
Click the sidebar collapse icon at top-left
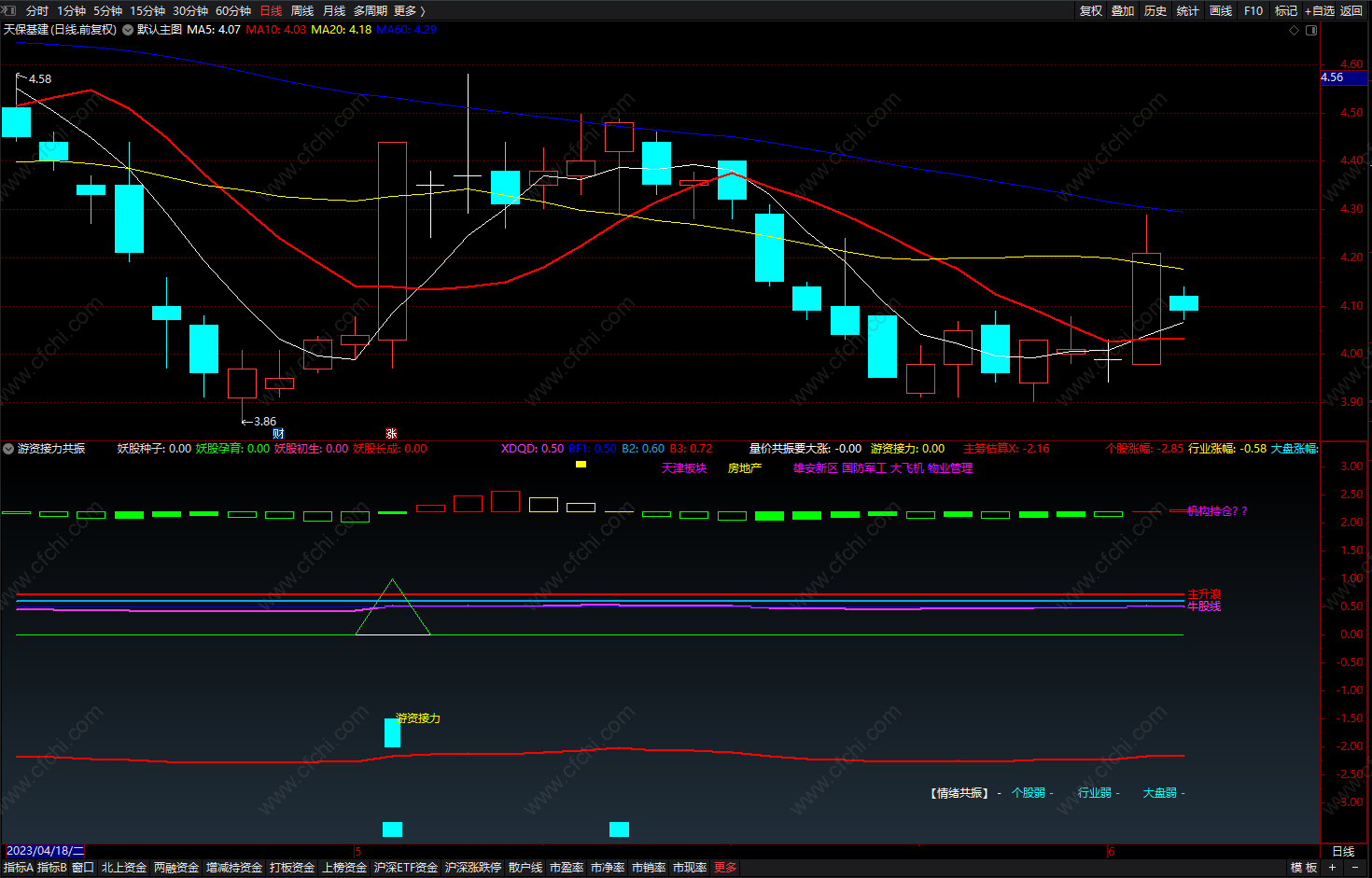tap(9, 10)
